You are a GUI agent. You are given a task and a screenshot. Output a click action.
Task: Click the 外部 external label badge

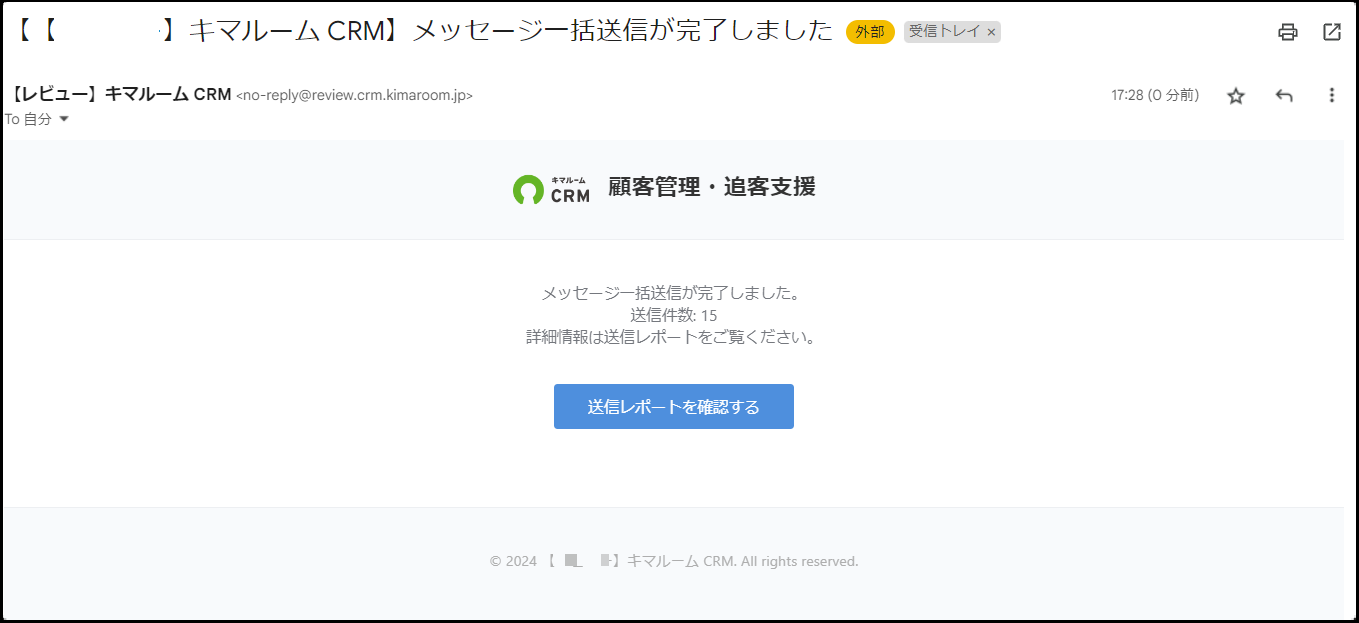[870, 32]
